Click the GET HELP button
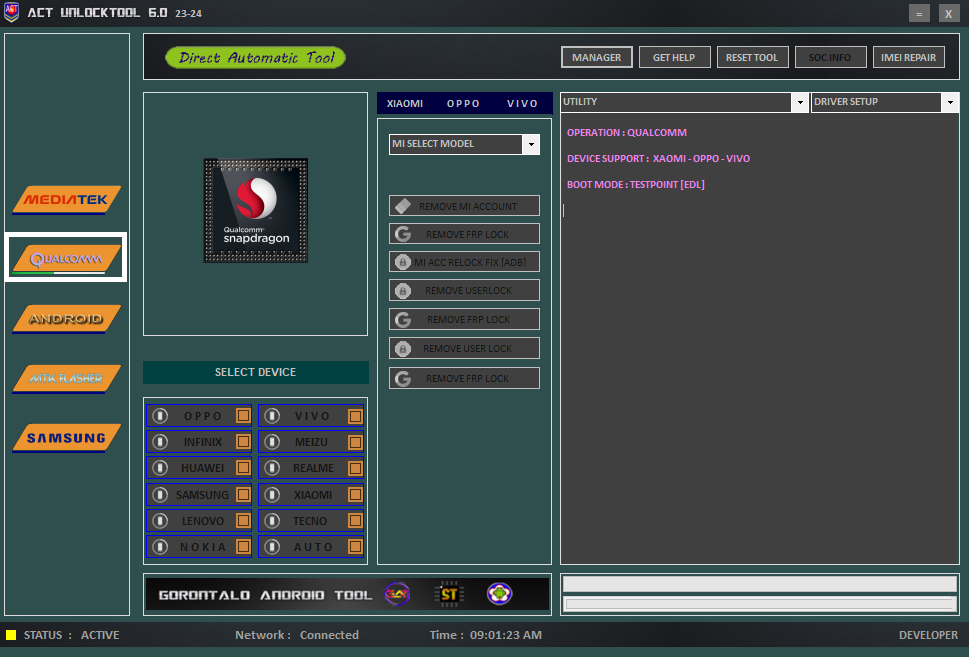Viewport: 969px width, 657px height. click(x=674, y=57)
